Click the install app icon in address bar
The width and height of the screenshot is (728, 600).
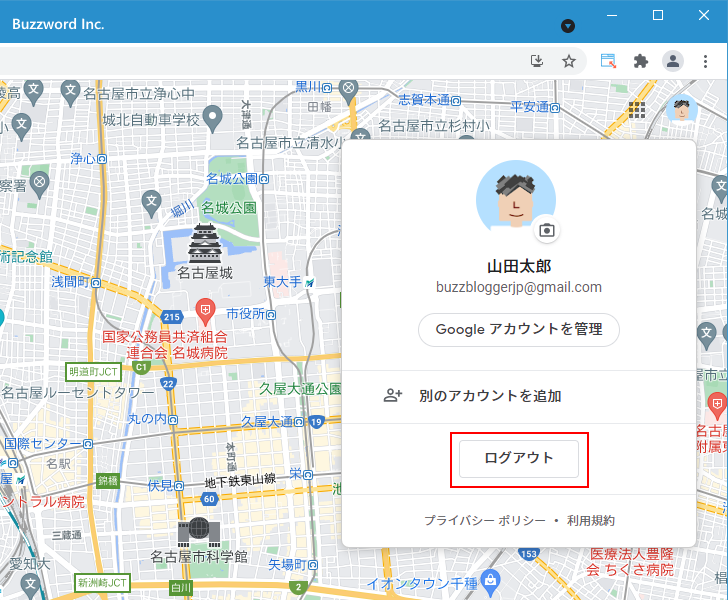point(537,61)
